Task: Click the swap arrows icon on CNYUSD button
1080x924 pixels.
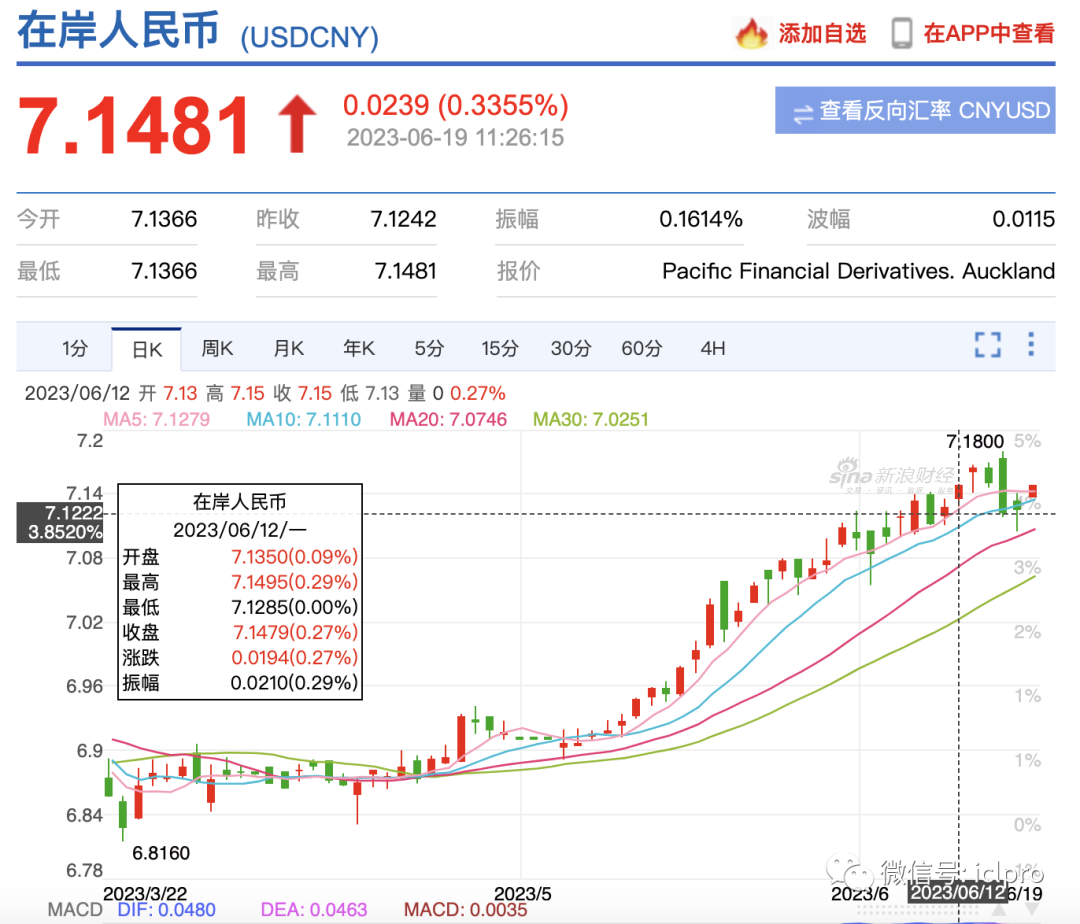Action: tap(802, 112)
